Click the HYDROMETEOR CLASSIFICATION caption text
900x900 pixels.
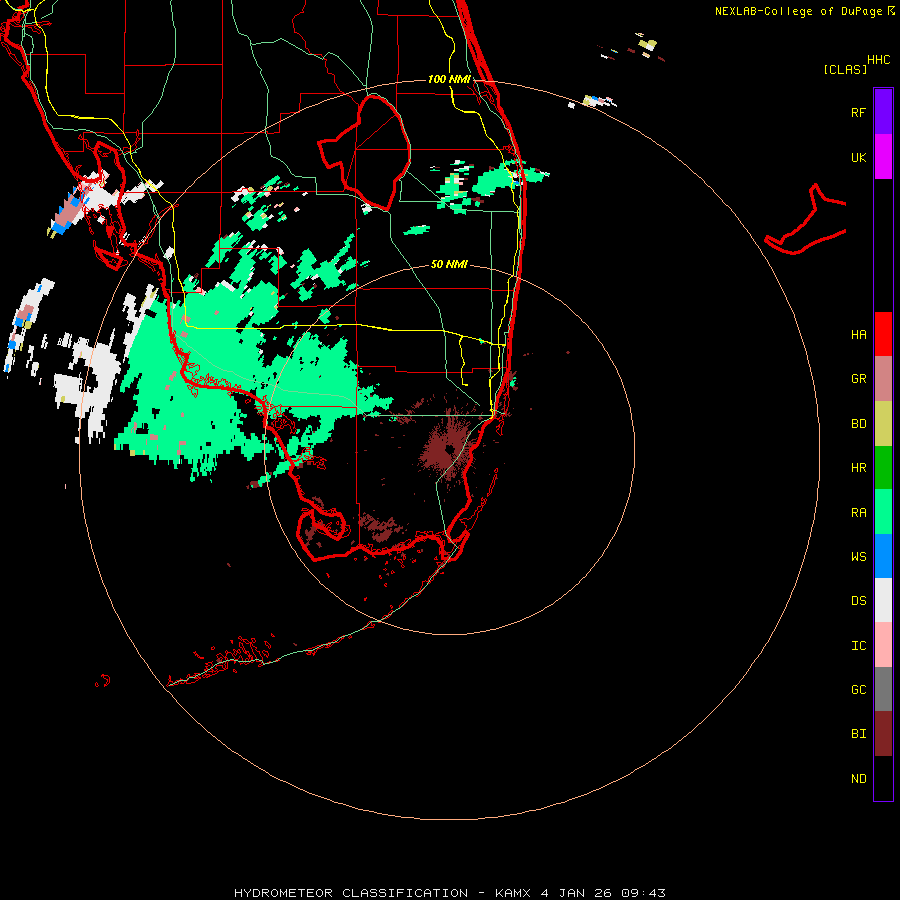[x=351, y=893]
